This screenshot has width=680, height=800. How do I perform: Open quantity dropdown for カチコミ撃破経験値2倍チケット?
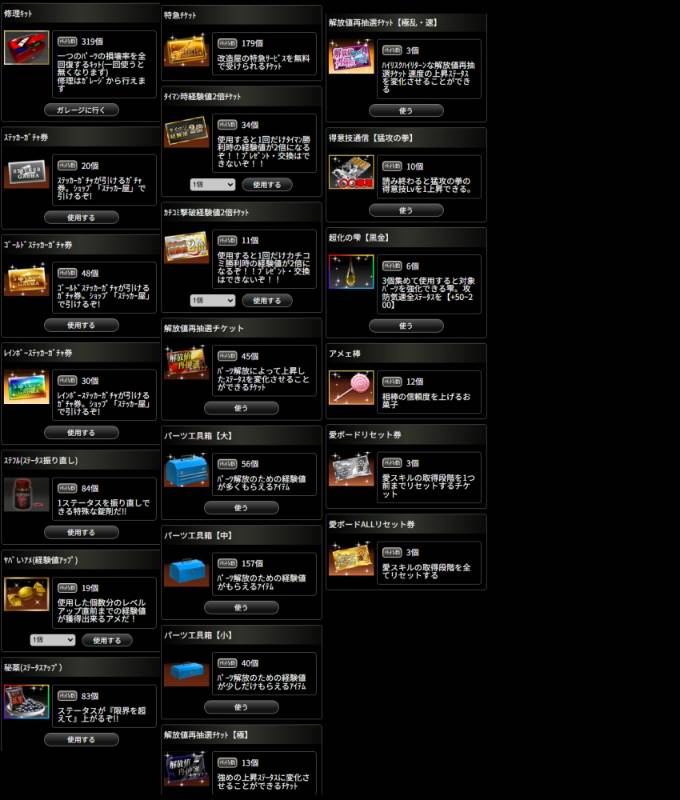213,301
